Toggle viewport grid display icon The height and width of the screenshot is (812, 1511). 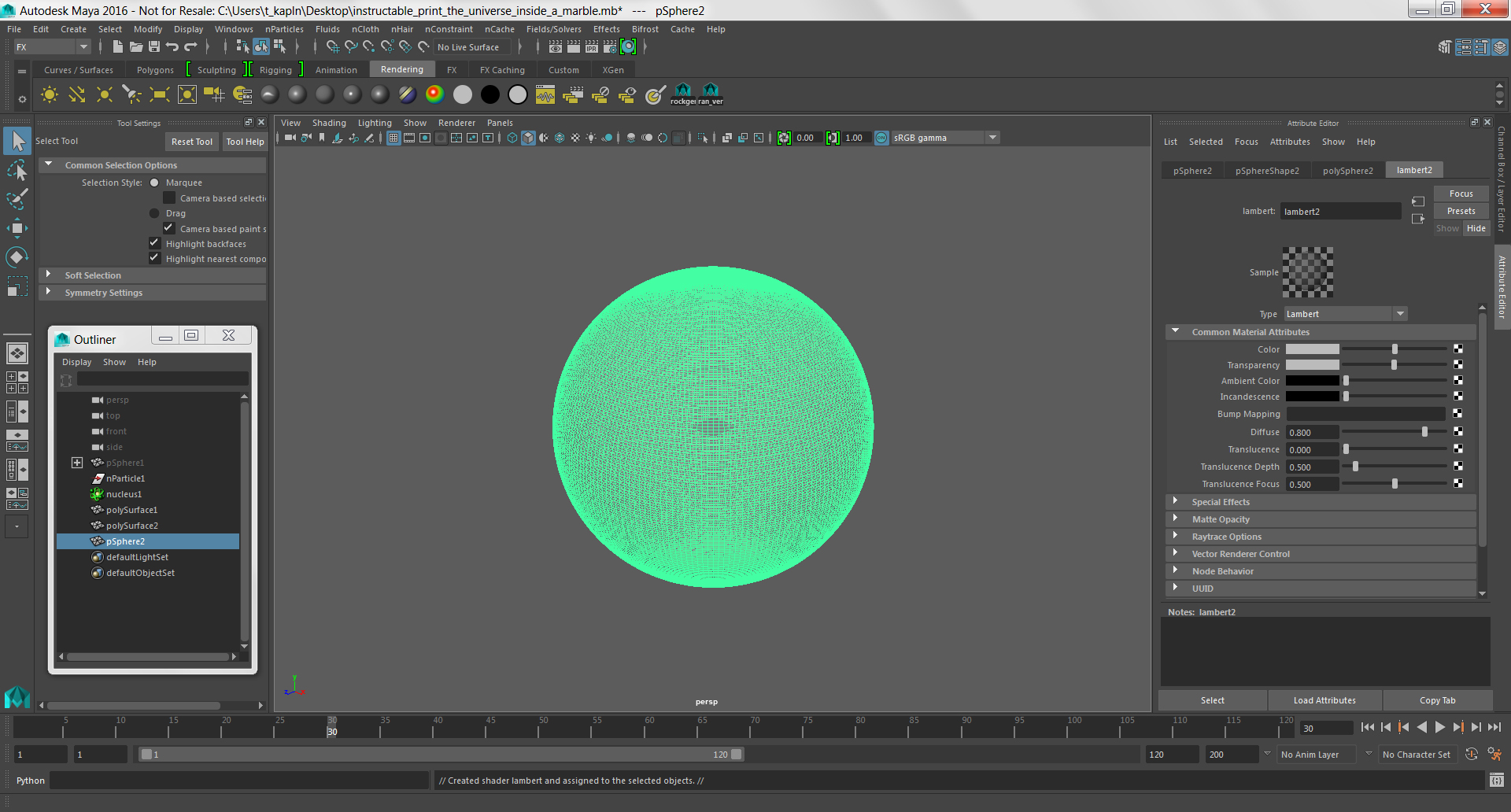[x=393, y=138]
